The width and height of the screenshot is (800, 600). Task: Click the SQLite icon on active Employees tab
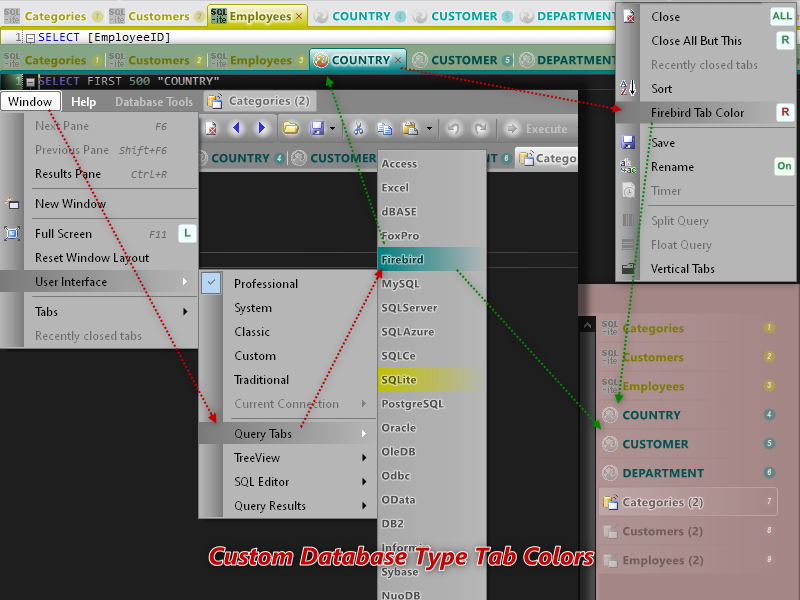pos(218,16)
